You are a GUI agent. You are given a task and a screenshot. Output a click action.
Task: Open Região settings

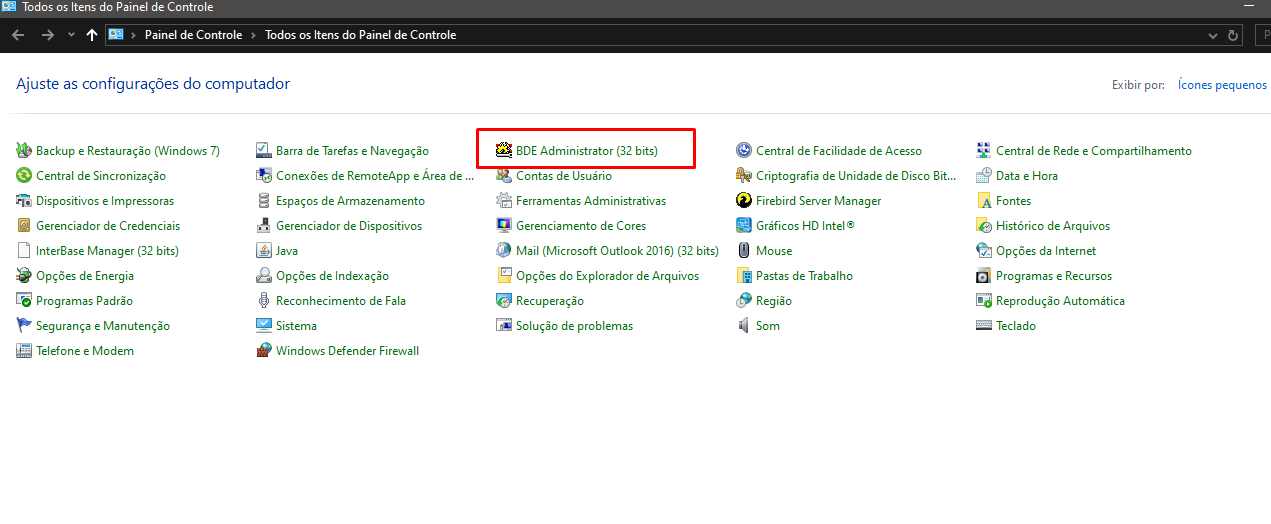[774, 301]
